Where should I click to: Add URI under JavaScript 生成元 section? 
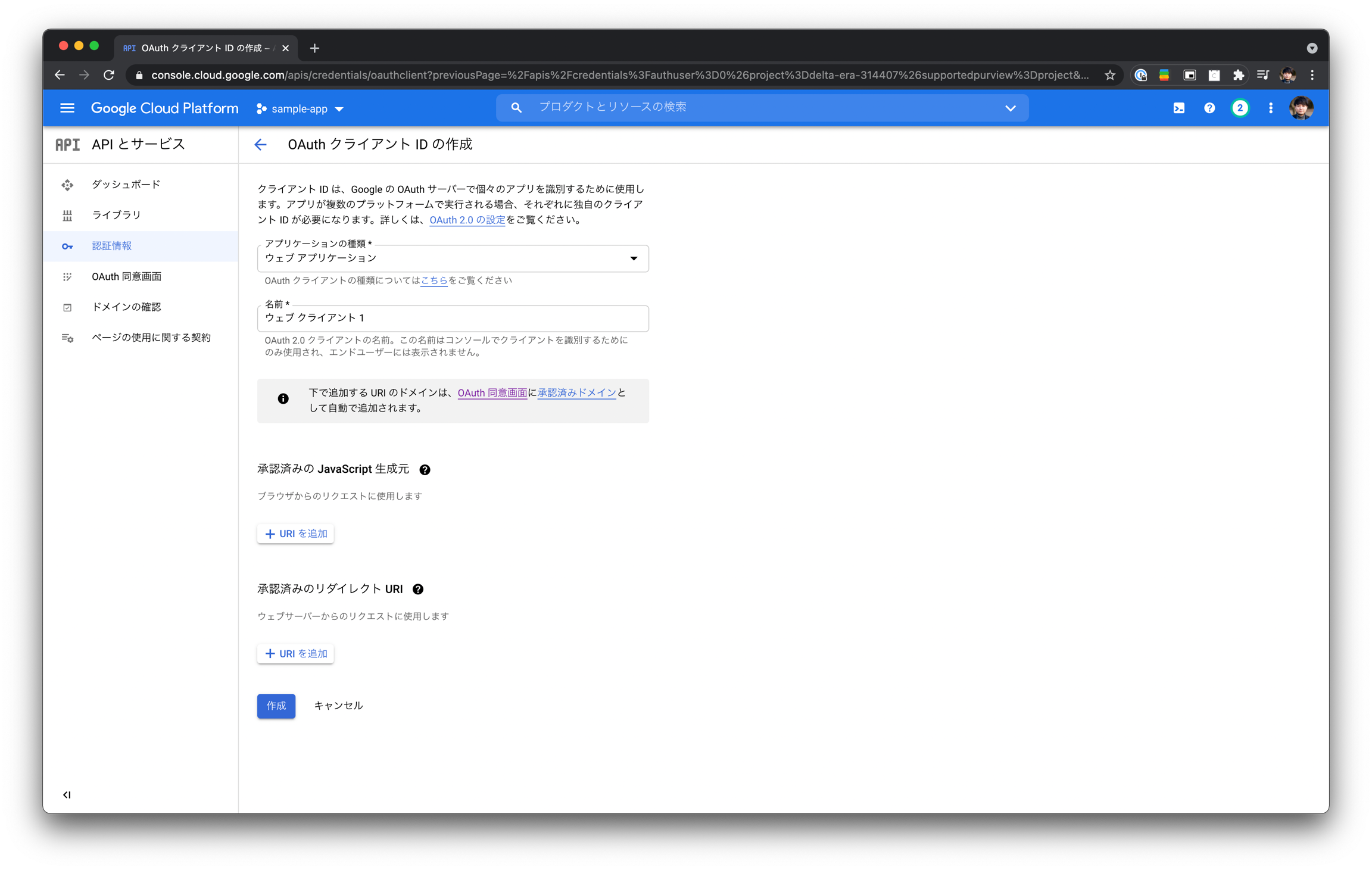tap(295, 534)
